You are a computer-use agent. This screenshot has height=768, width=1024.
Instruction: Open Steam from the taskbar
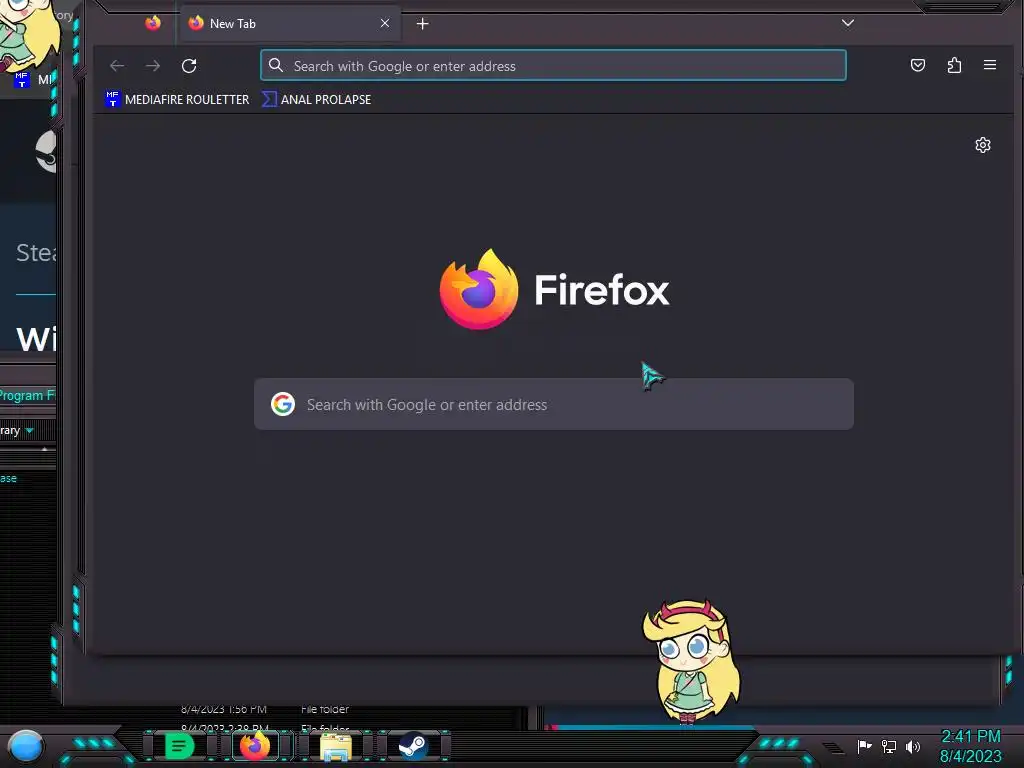click(x=413, y=746)
